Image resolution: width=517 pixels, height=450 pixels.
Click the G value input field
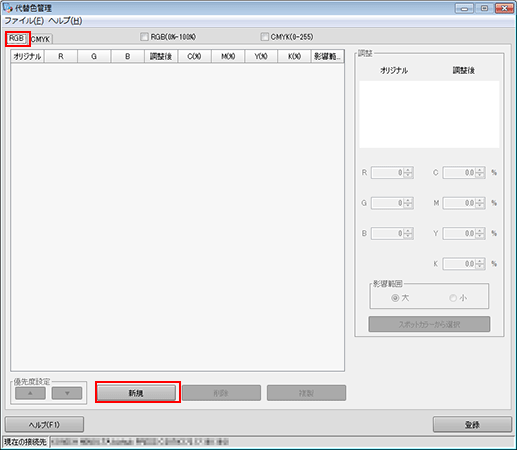[388, 203]
